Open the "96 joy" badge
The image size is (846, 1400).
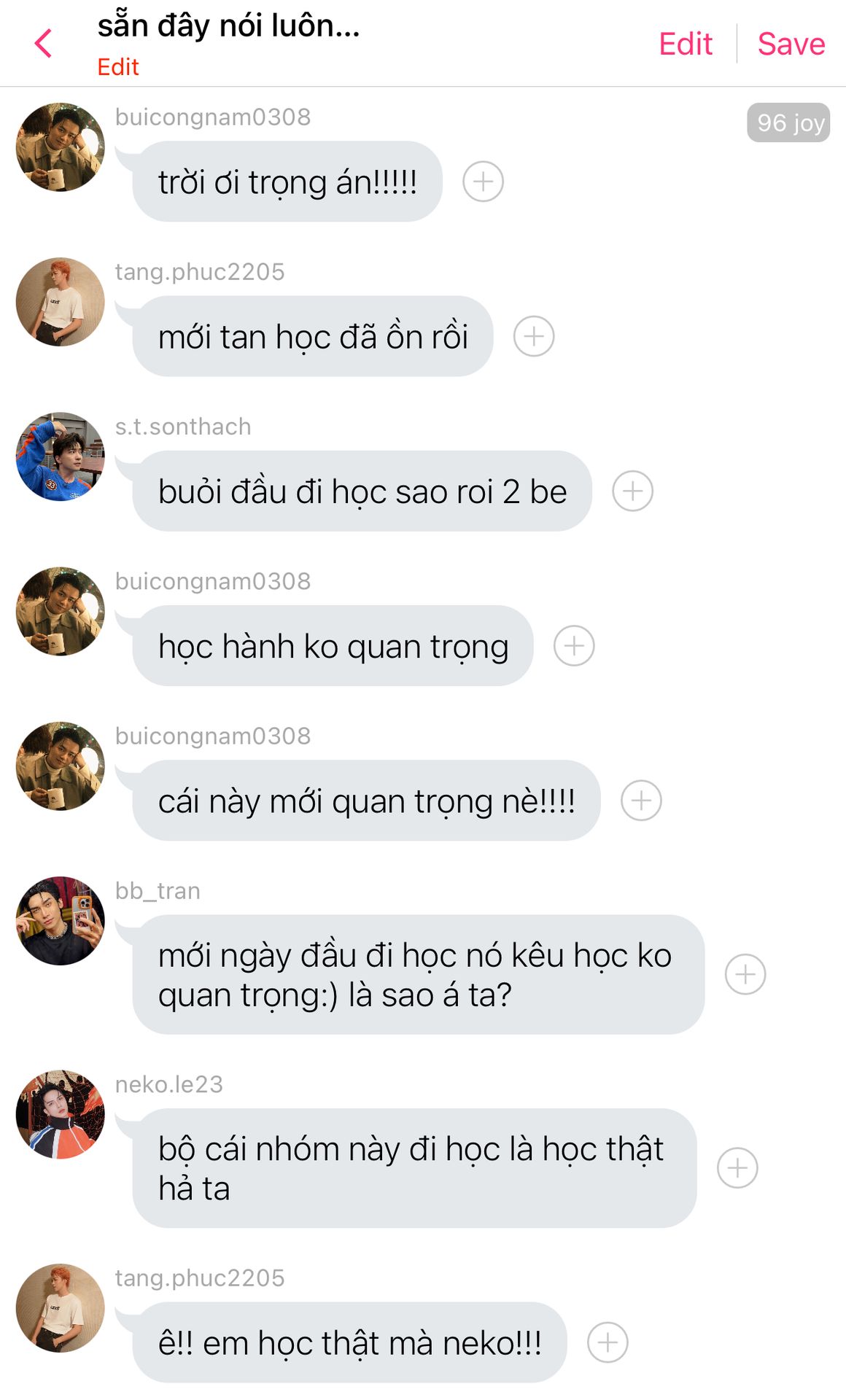coord(788,122)
